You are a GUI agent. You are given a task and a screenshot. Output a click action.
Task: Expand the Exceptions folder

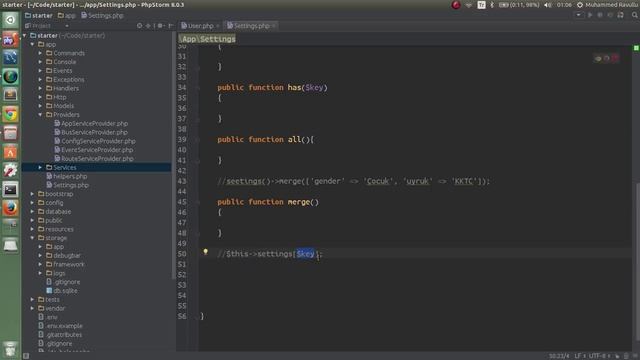pos(40,80)
